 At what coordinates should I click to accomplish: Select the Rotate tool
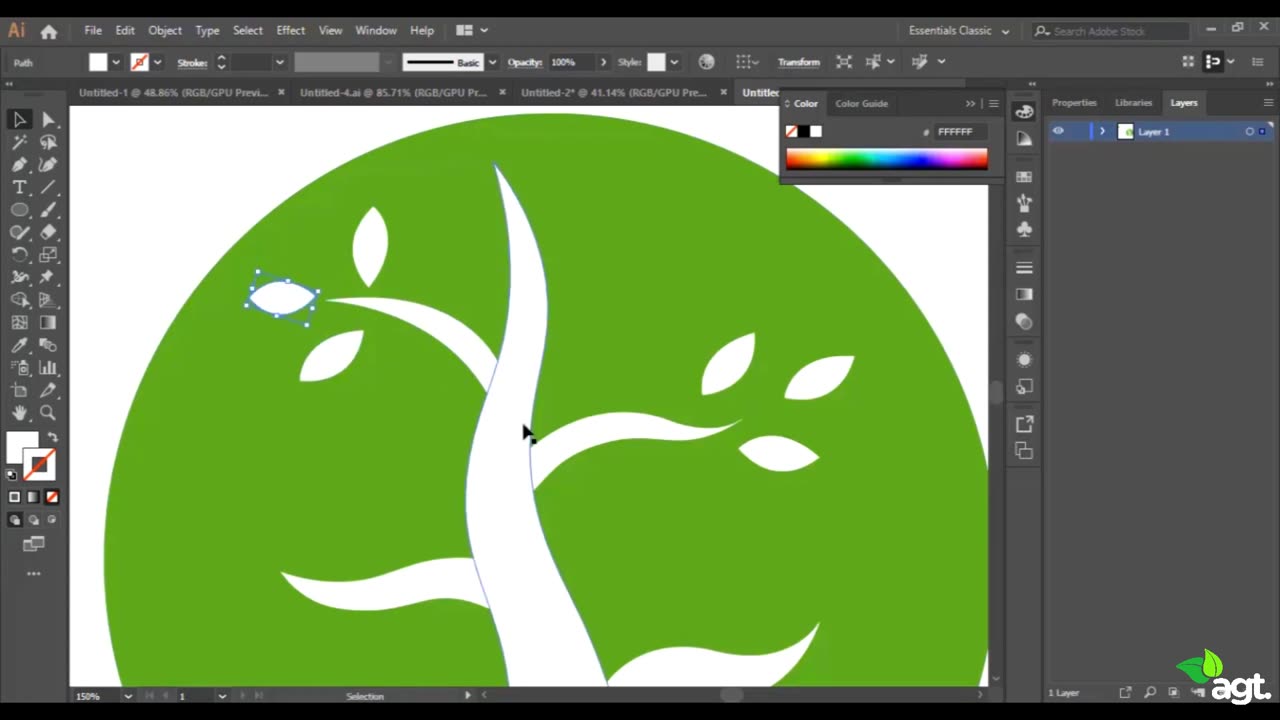pyautogui.click(x=19, y=255)
